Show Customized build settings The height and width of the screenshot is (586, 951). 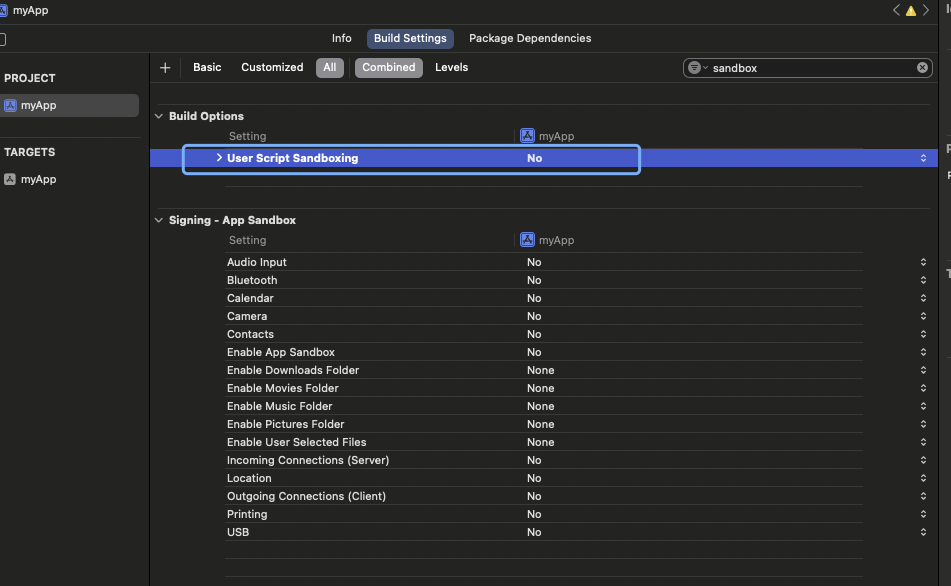click(272, 67)
